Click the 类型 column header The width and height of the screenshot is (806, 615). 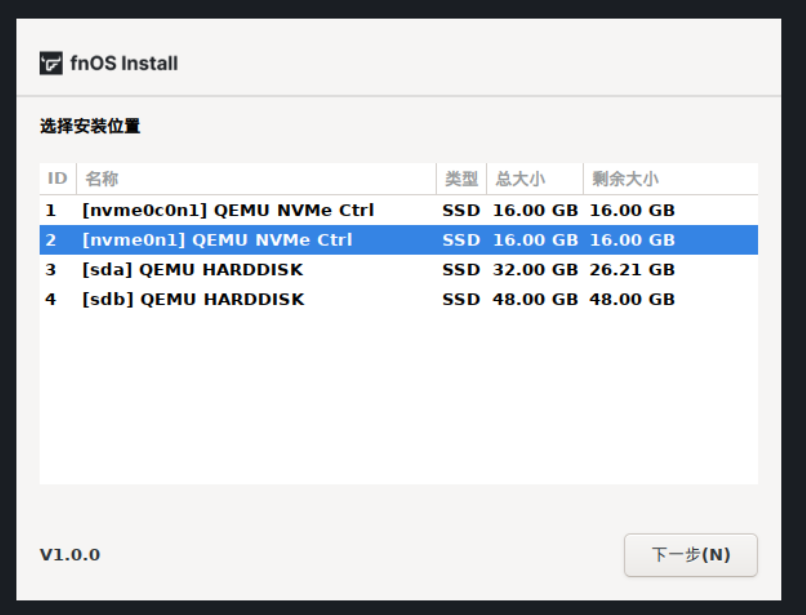click(x=461, y=179)
